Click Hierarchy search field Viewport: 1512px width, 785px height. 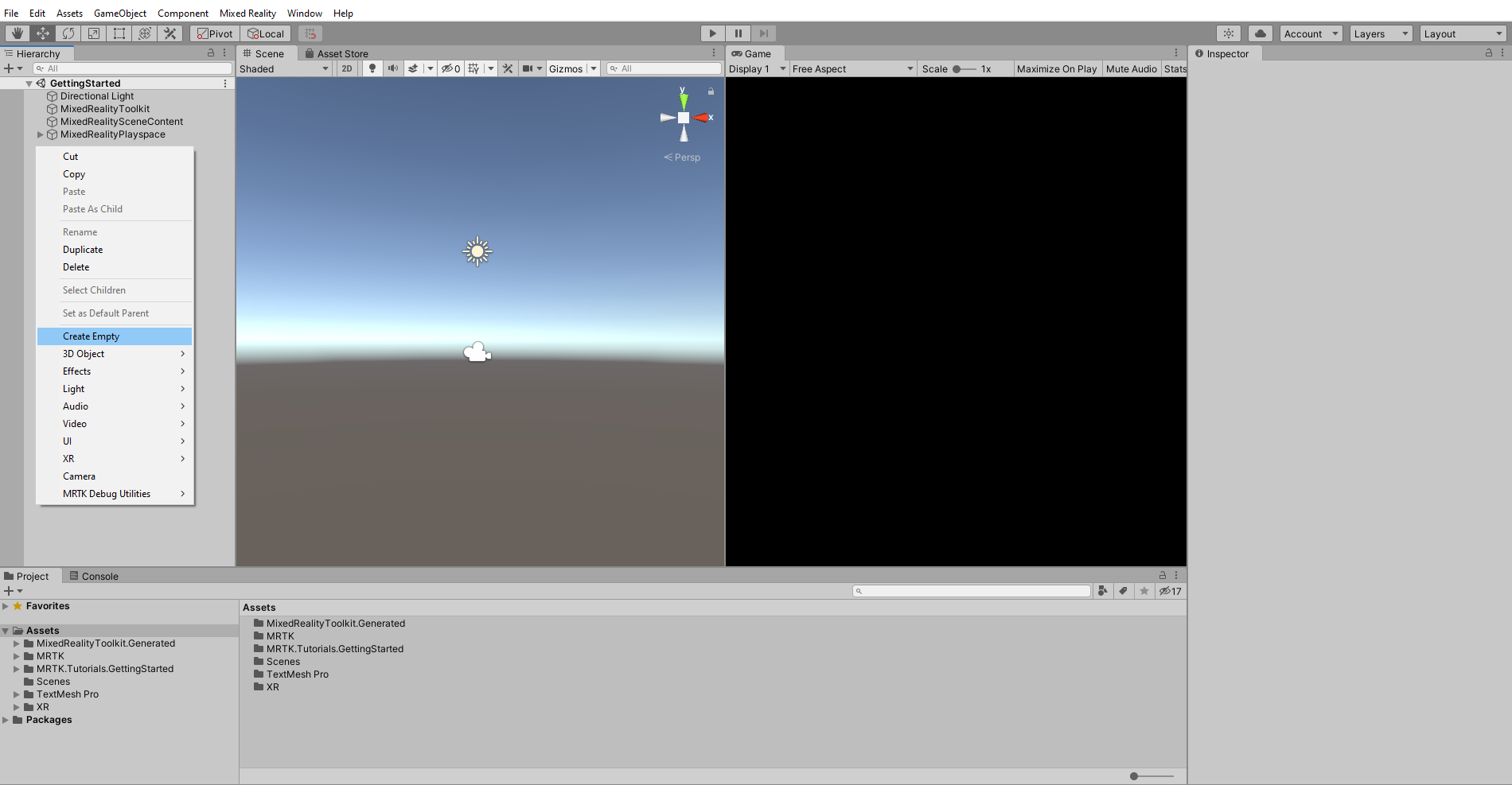click(132, 68)
